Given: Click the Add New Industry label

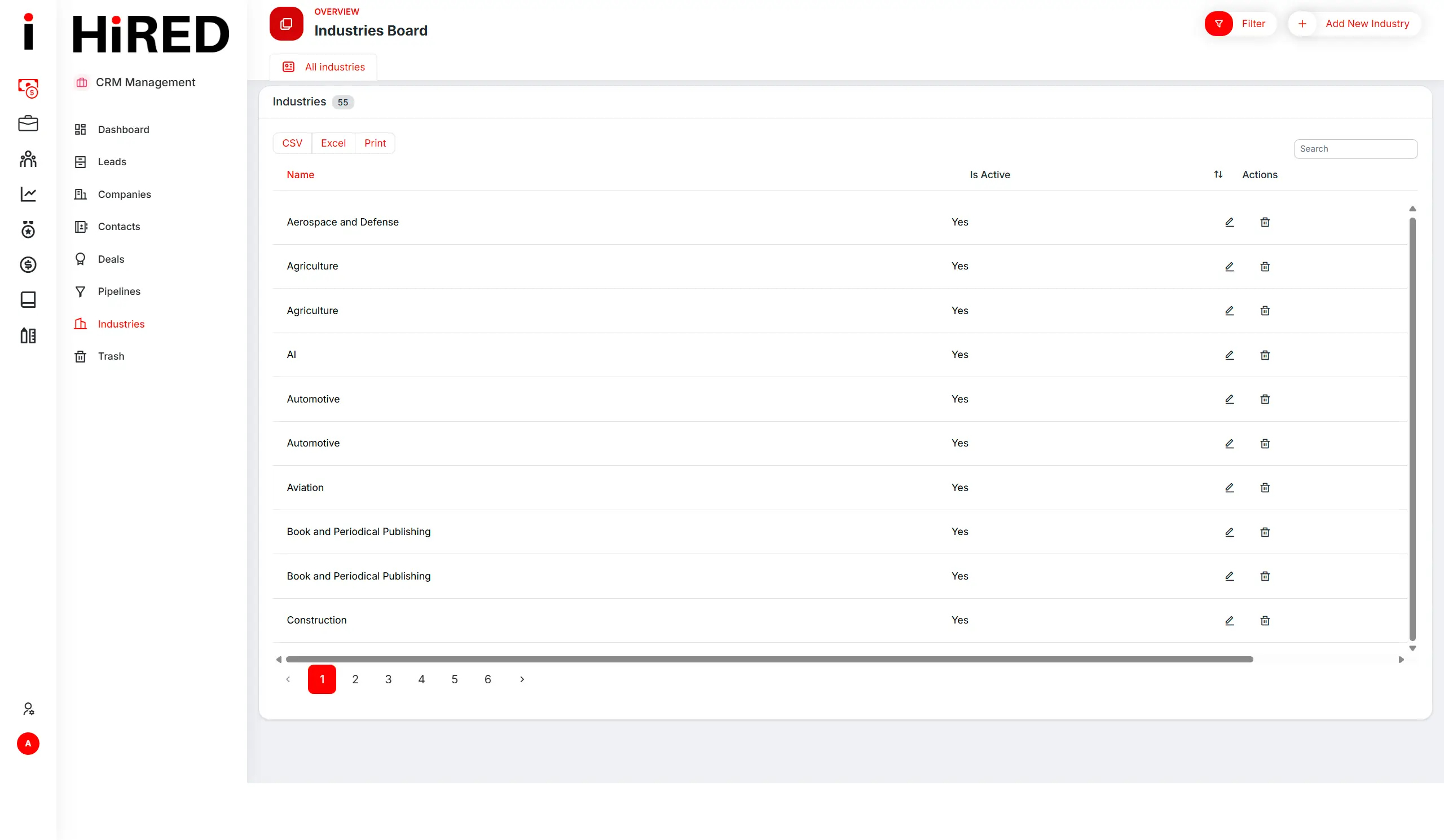Looking at the screenshot, I should coord(1367,24).
